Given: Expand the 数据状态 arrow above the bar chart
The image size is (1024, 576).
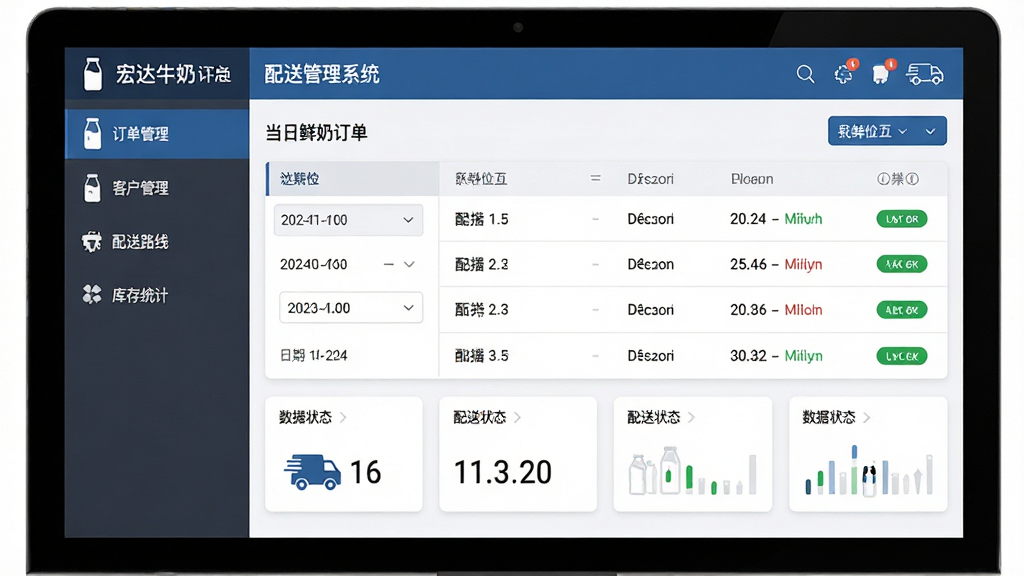Looking at the screenshot, I should [867, 417].
